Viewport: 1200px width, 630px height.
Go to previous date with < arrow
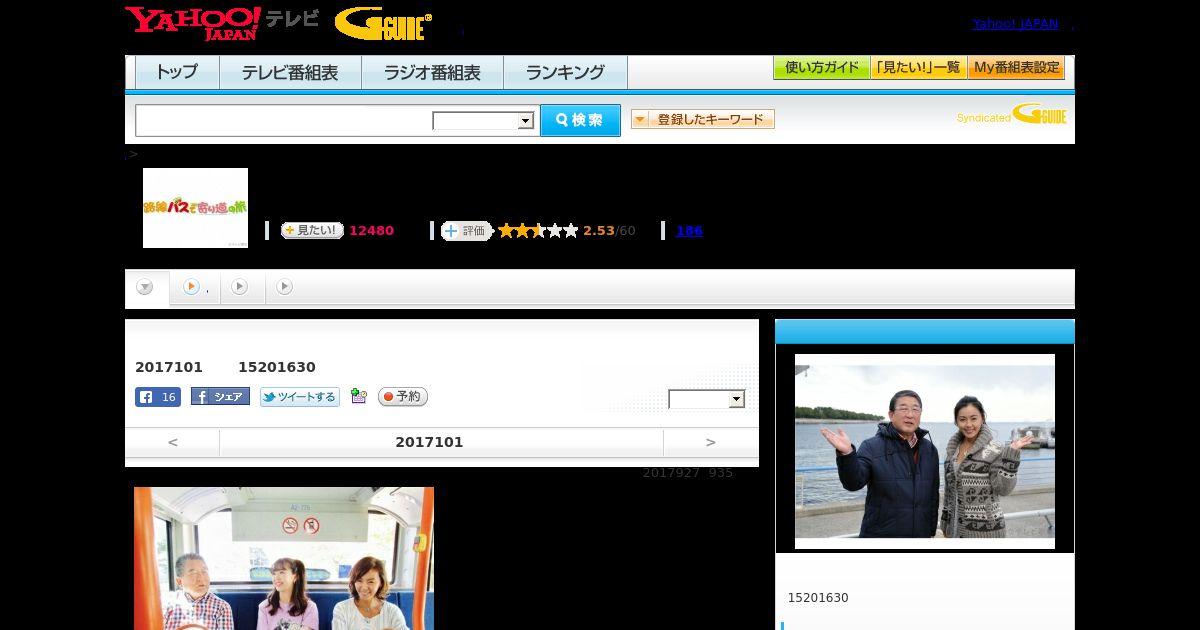[x=173, y=442]
